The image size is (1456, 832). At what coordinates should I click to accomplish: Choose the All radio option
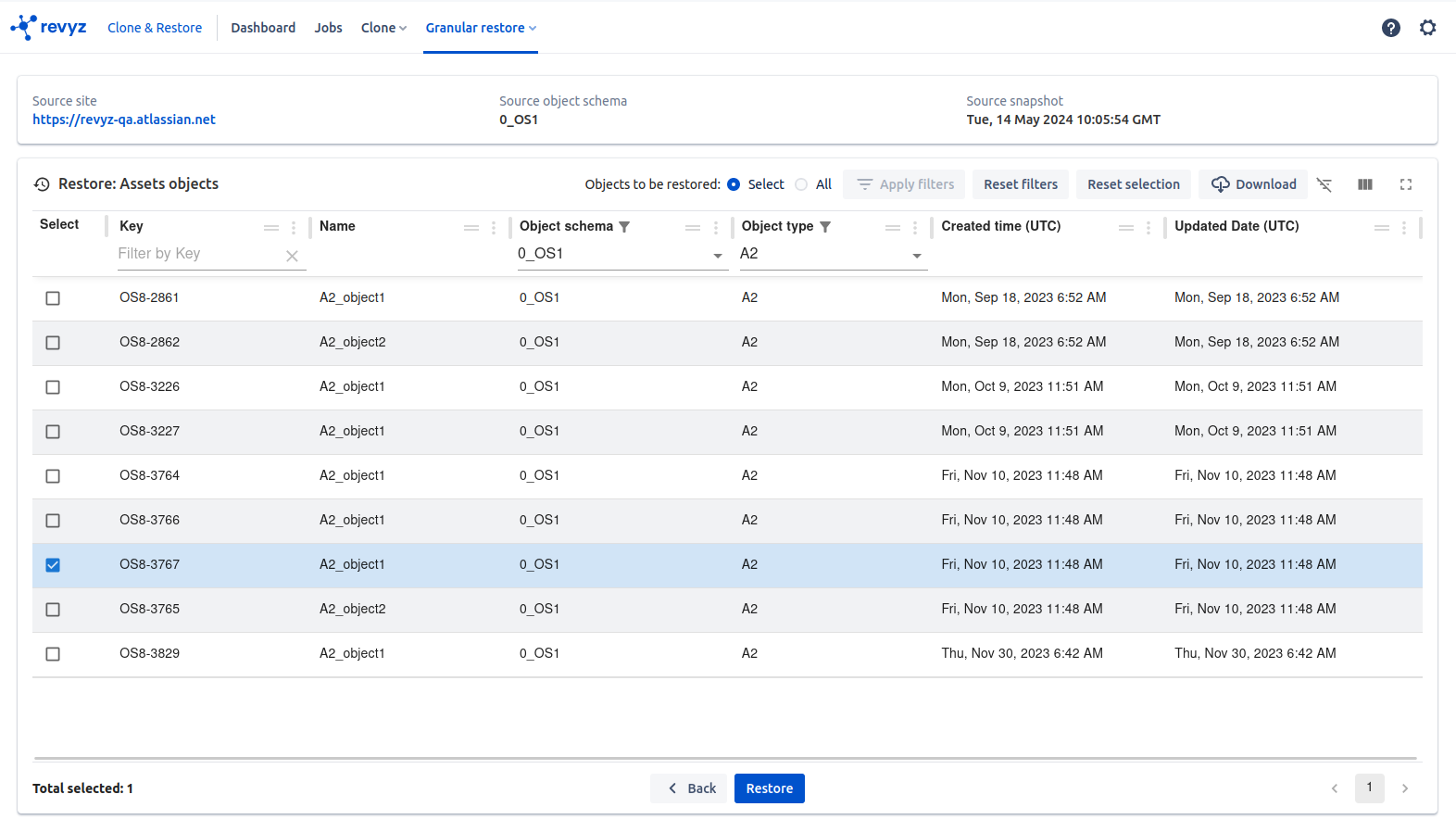tap(801, 184)
